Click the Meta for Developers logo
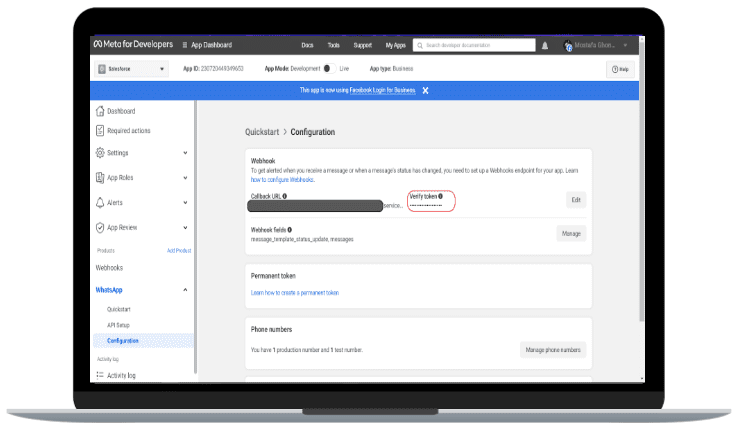 tap(133, 44)
